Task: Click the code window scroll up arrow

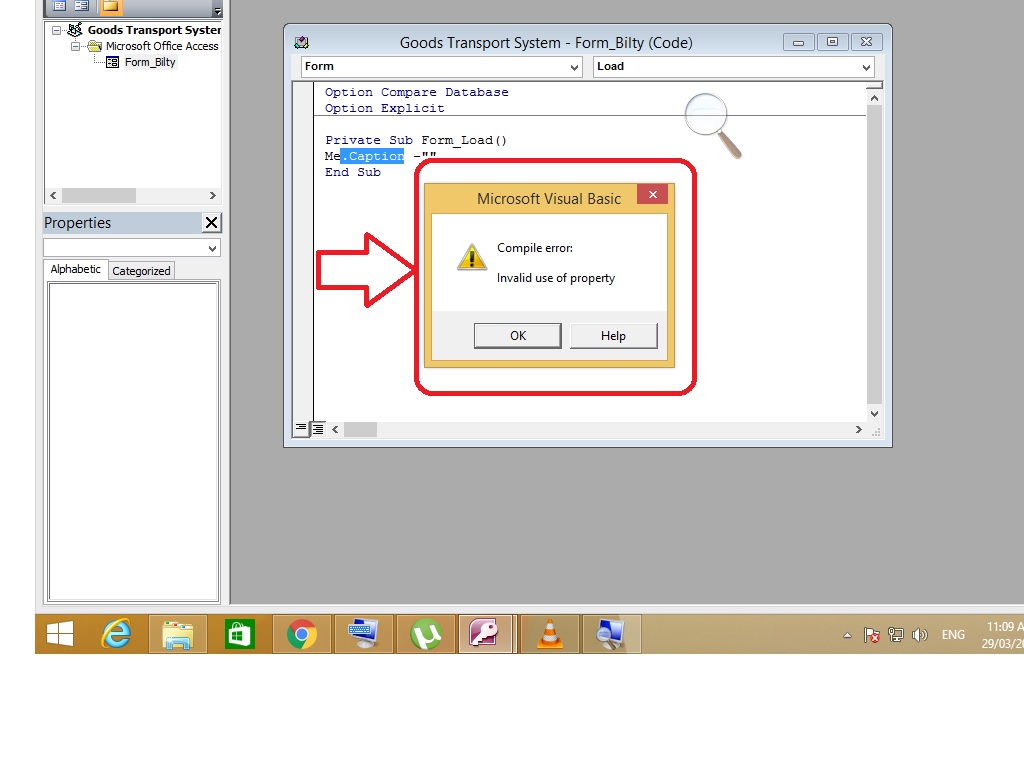Action: 874,98
